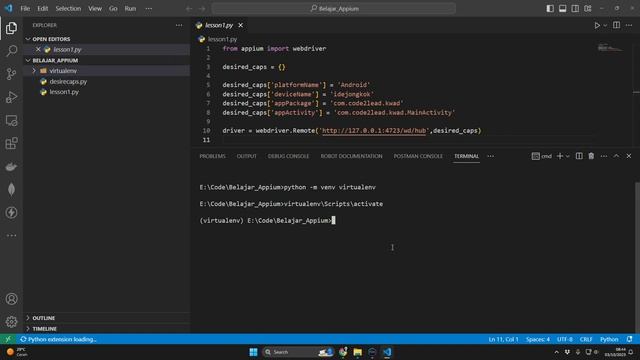Viewport: 640px width, 360px height.
Task: Close the lesson1.py editor tab
Action: tap(240, 25)
